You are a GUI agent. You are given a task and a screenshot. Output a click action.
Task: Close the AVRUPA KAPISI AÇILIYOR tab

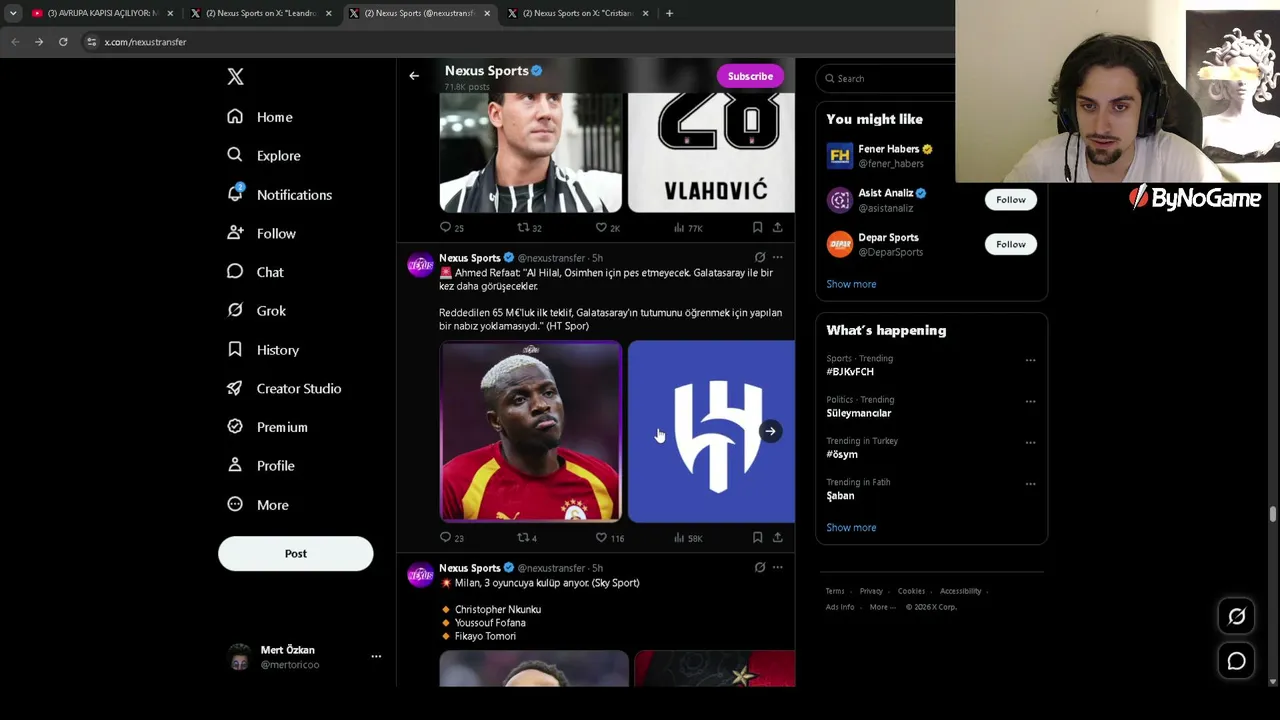pos(170,13)
